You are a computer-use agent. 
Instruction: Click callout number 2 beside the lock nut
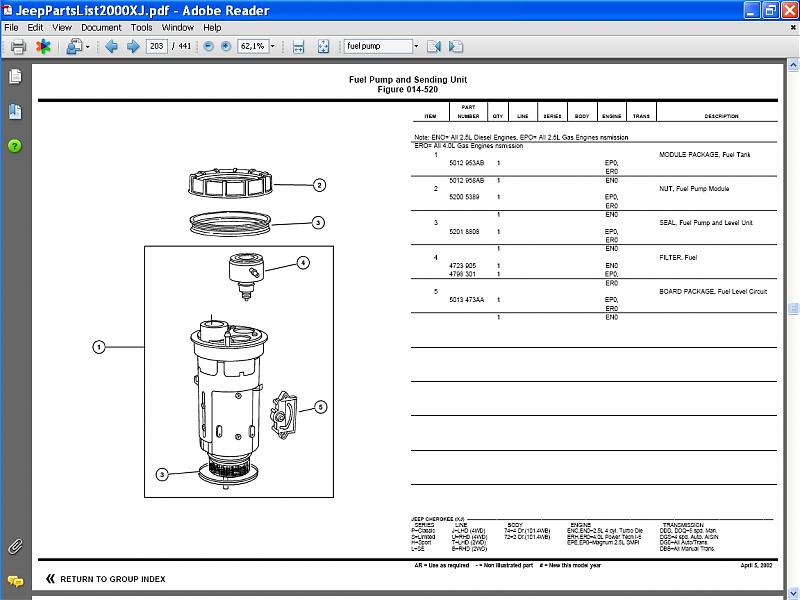[x=319, y=185]
